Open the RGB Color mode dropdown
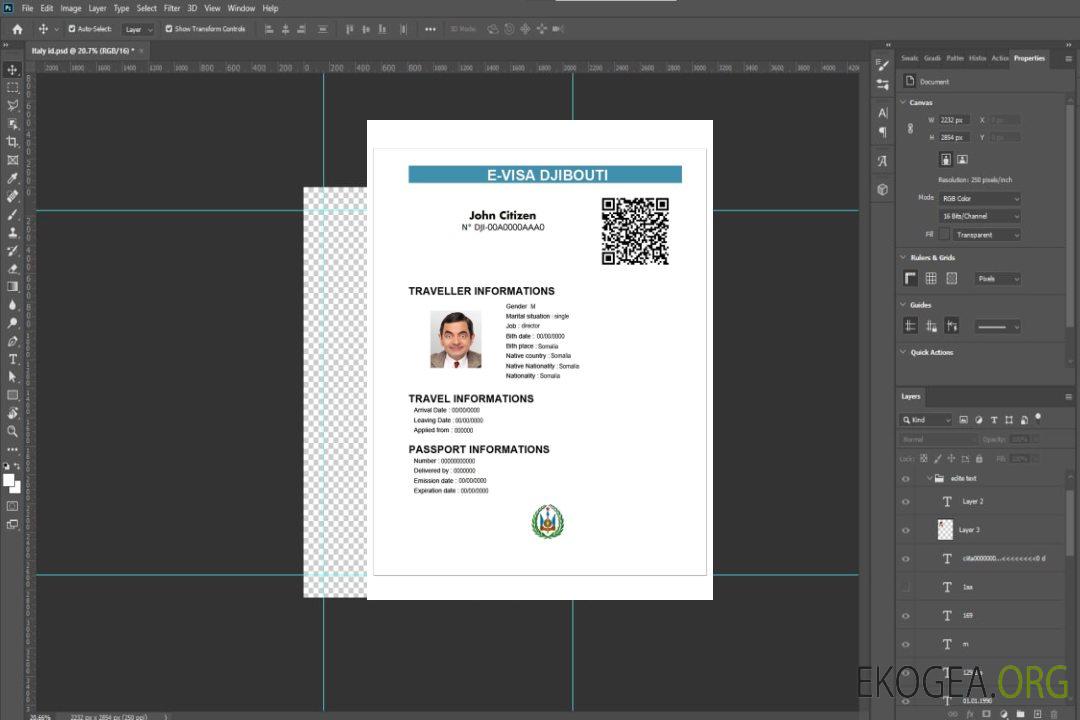The height and width of the screenshot is (720, 1080). coord(979,198)
